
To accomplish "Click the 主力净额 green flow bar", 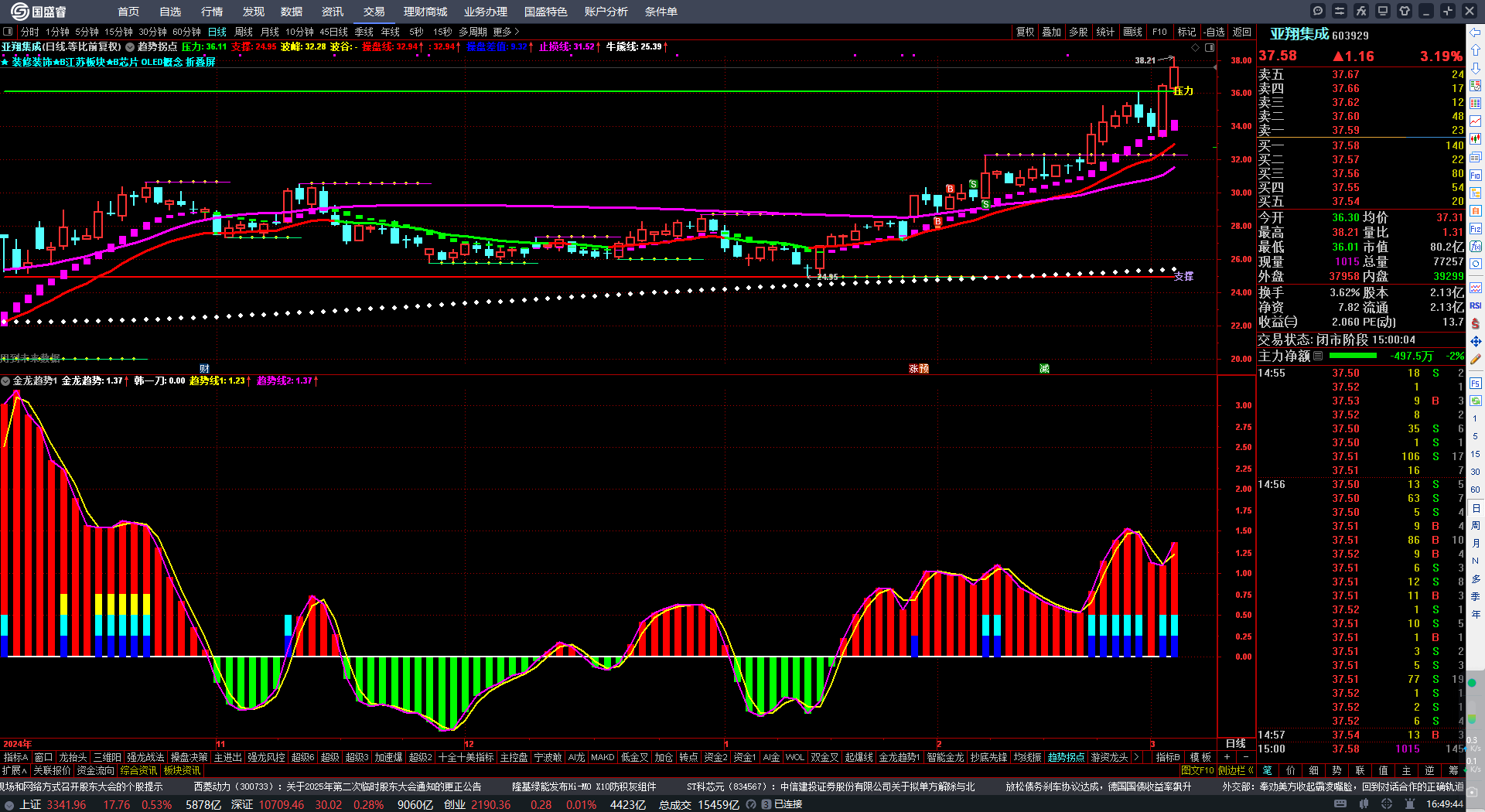I will coord(1353,356).
